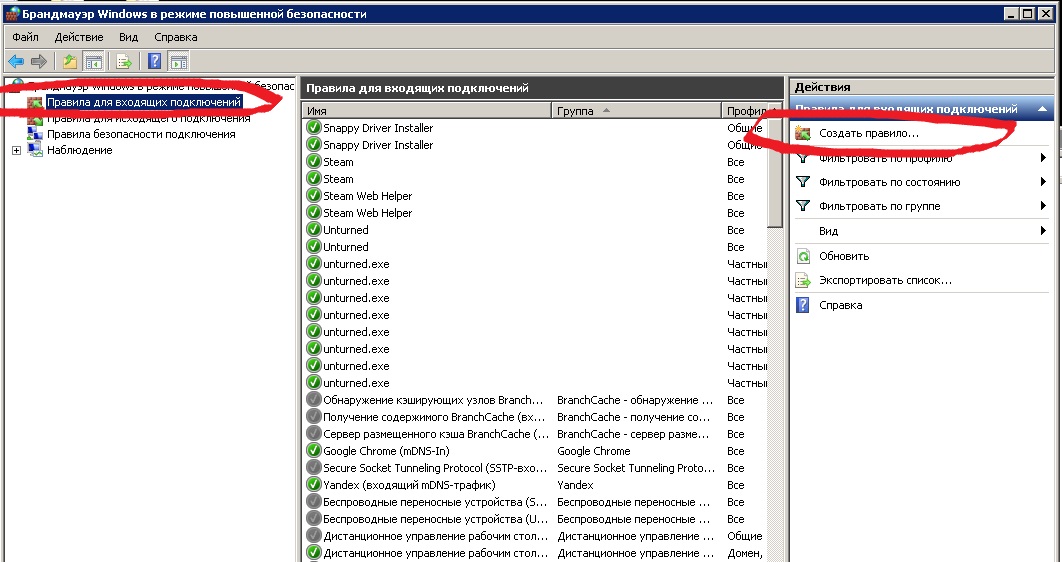Click the Forward arrow toolbar icon

39,62
